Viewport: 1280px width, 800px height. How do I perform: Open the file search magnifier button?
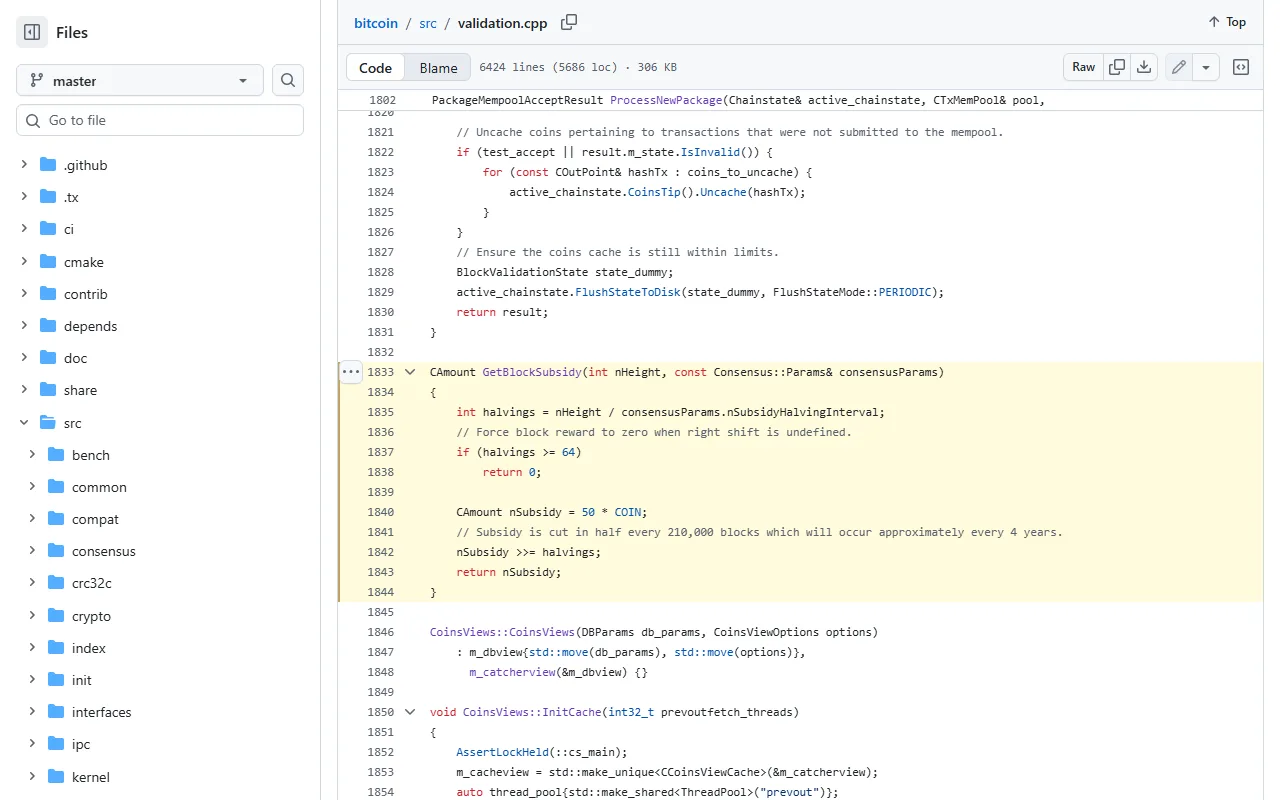[288, 80]
